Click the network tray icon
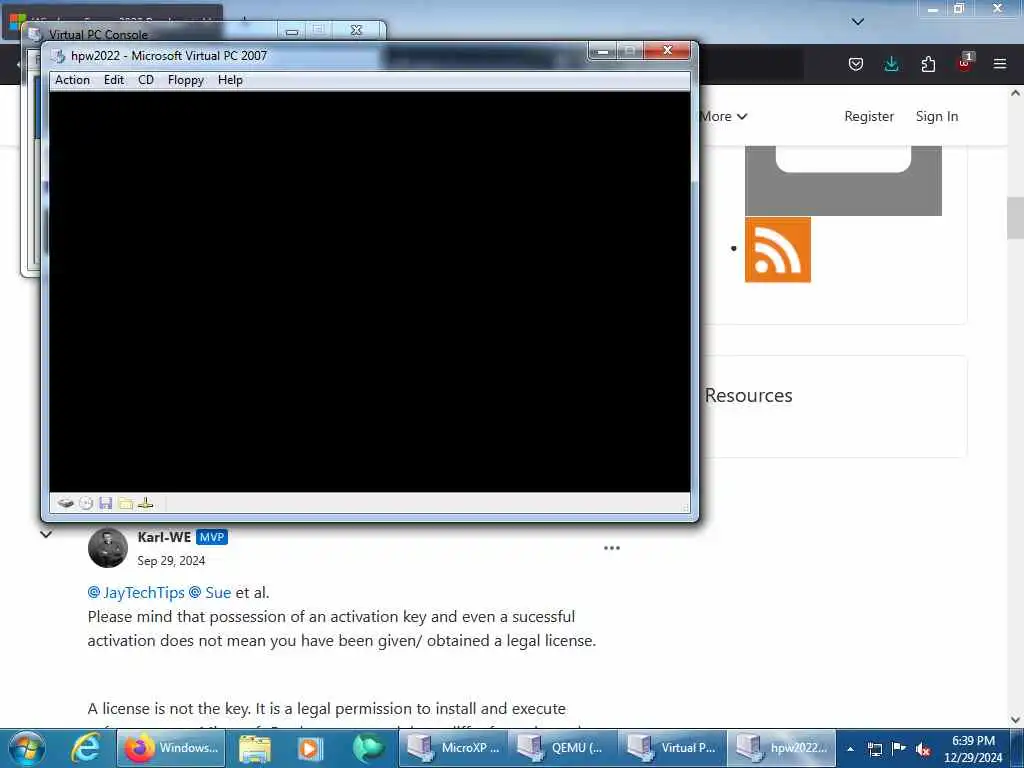The width and height of the screenshot is (1024, 768). click(875, 749)
